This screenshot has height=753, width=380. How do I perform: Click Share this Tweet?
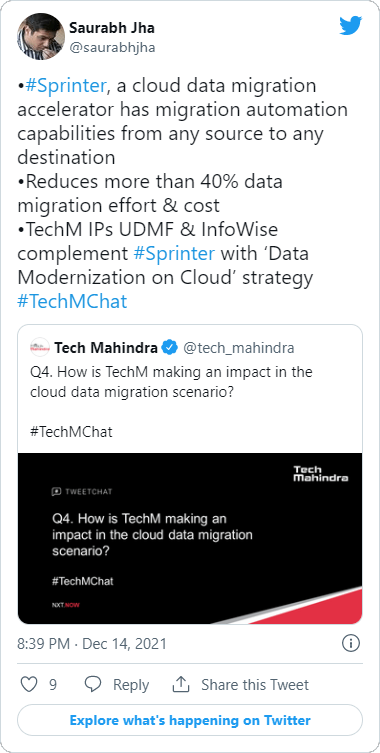pyautogui.click(x=255, y=684)
